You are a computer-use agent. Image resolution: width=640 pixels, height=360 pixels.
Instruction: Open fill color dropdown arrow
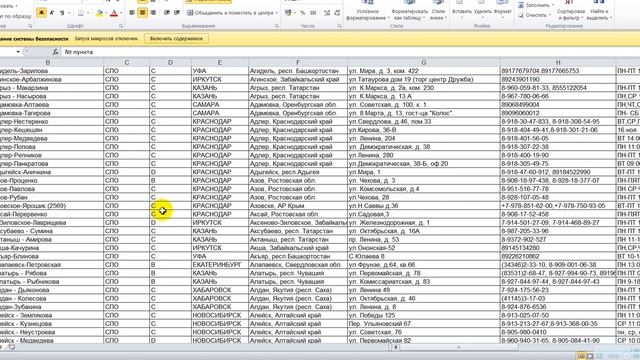(x=106, y=13)
